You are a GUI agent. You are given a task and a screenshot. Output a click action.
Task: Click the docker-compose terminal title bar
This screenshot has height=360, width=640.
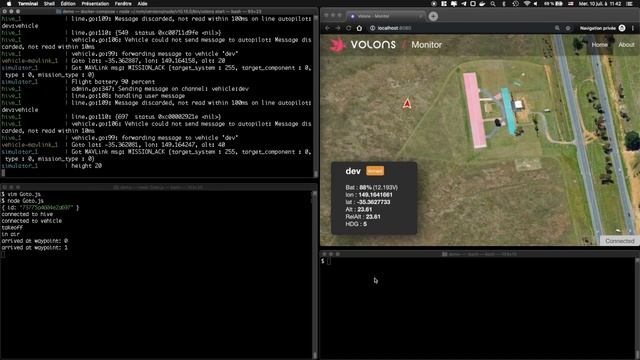click(x=159, y=11)
